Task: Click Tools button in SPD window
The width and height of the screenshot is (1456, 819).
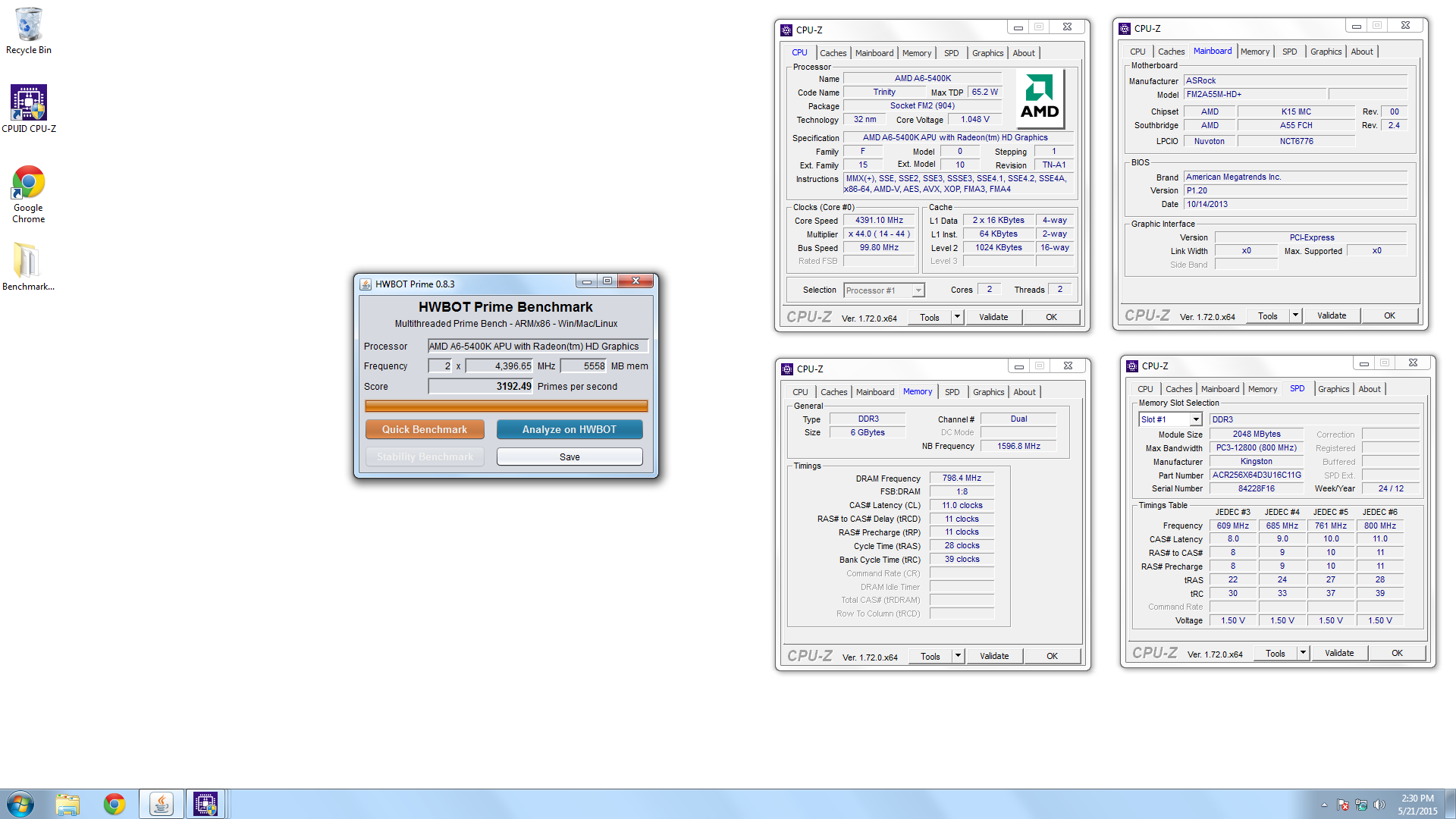Action: [x=1276, y=653]
